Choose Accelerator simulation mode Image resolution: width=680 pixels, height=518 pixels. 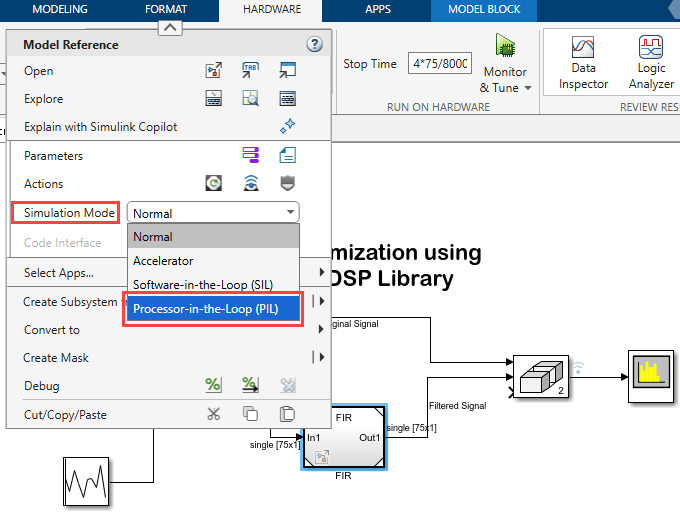(x=213, y=261)
